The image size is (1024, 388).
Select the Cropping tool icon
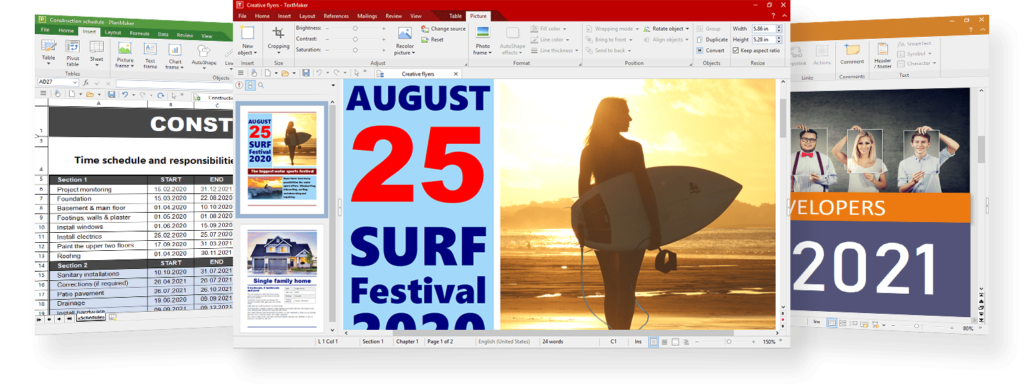tap(278, 33)
